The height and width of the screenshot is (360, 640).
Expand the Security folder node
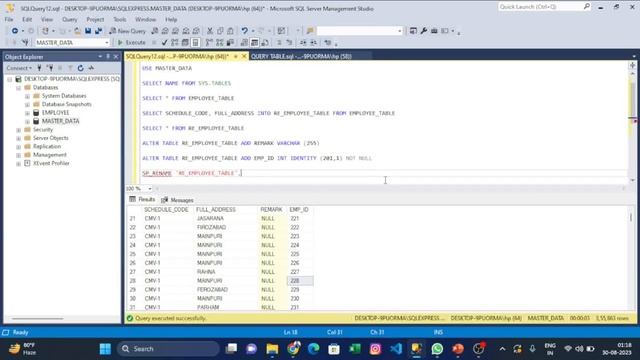pyautogui.click(x=18, y=130)
